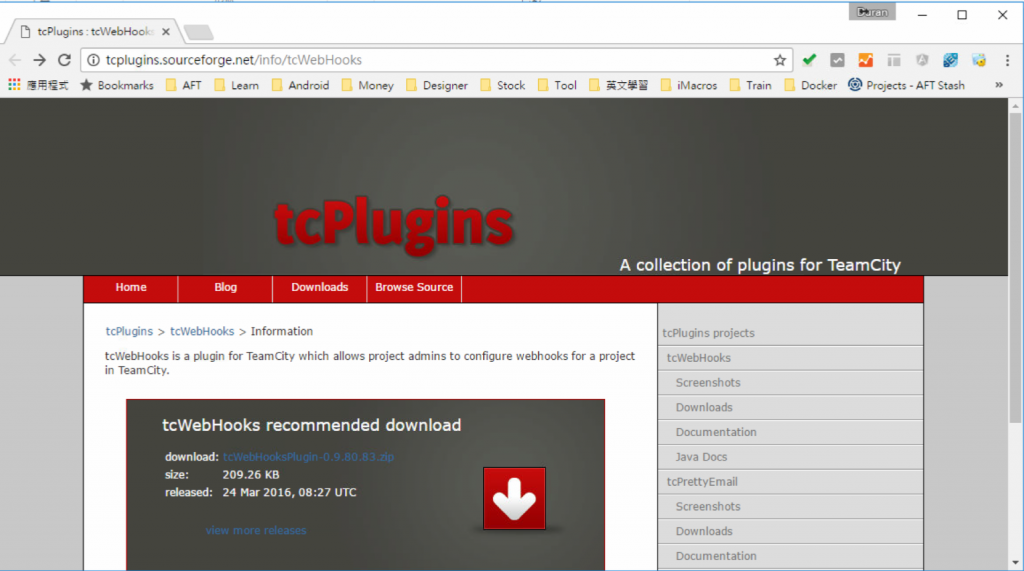Open the Train bookmark folder
The height and width of the screenshot is (571, 1024).
pyautogui.click(x=750, y=86)
